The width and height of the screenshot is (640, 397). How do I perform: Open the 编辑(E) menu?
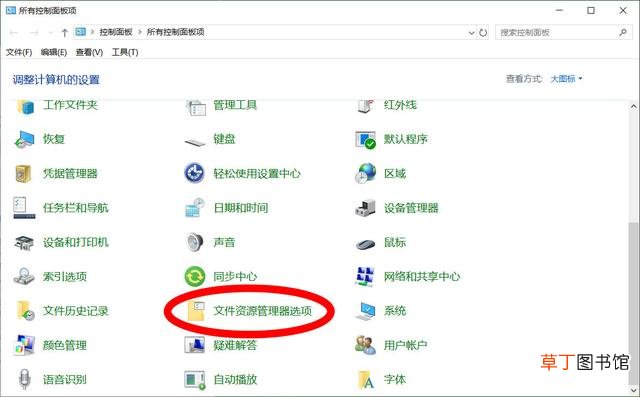[54, 52]
